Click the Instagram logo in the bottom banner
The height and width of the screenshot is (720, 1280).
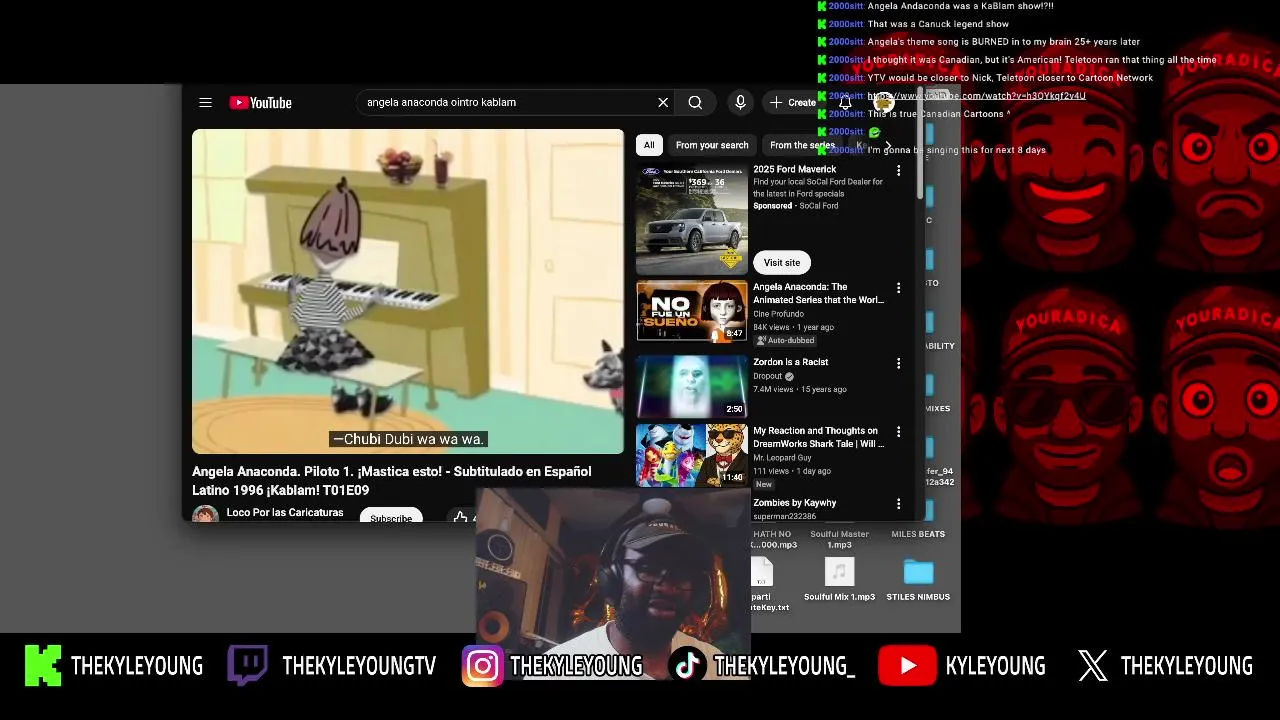(x=482, y=666)
